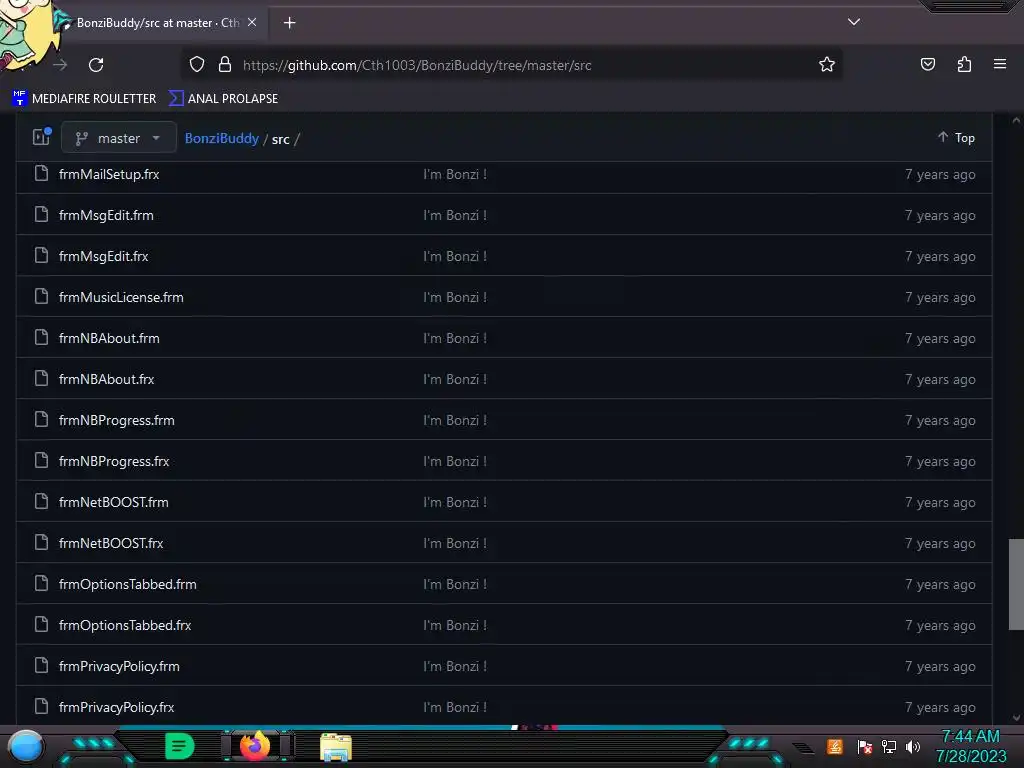
Task: Open Action Center flag tray icon
Action: (865, 747)
